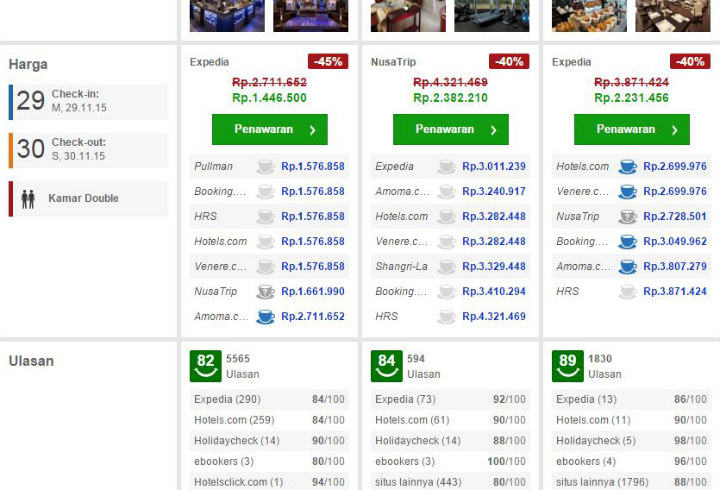Open third hotel's dining room thumbnail
Image resolution: width=720 pixels, height=490 pixels.
tap(673, 16)
